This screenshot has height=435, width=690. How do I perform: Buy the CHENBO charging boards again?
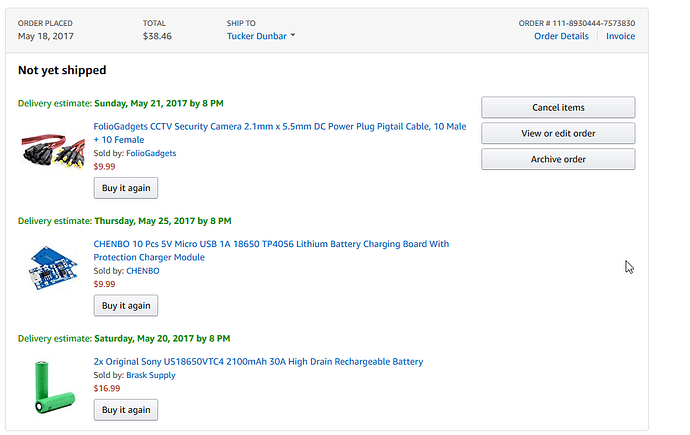126,305
